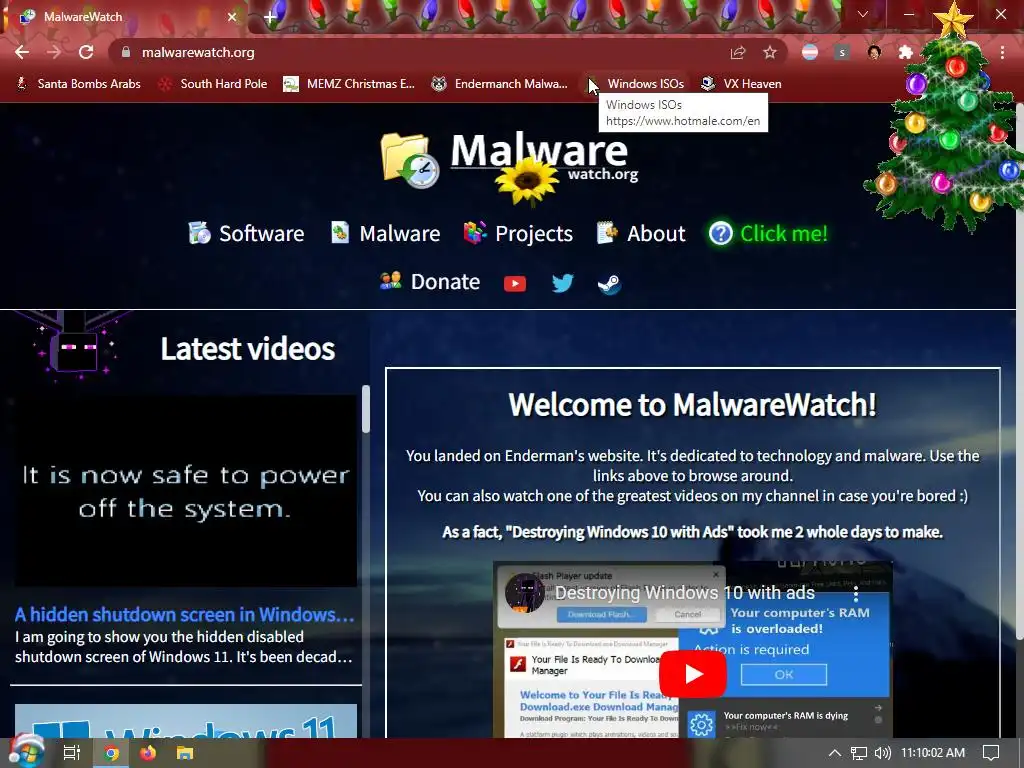Click the address bar with malwarewatch.org
The width and height of the screenshot is (1024, 768).
point(418,52)
